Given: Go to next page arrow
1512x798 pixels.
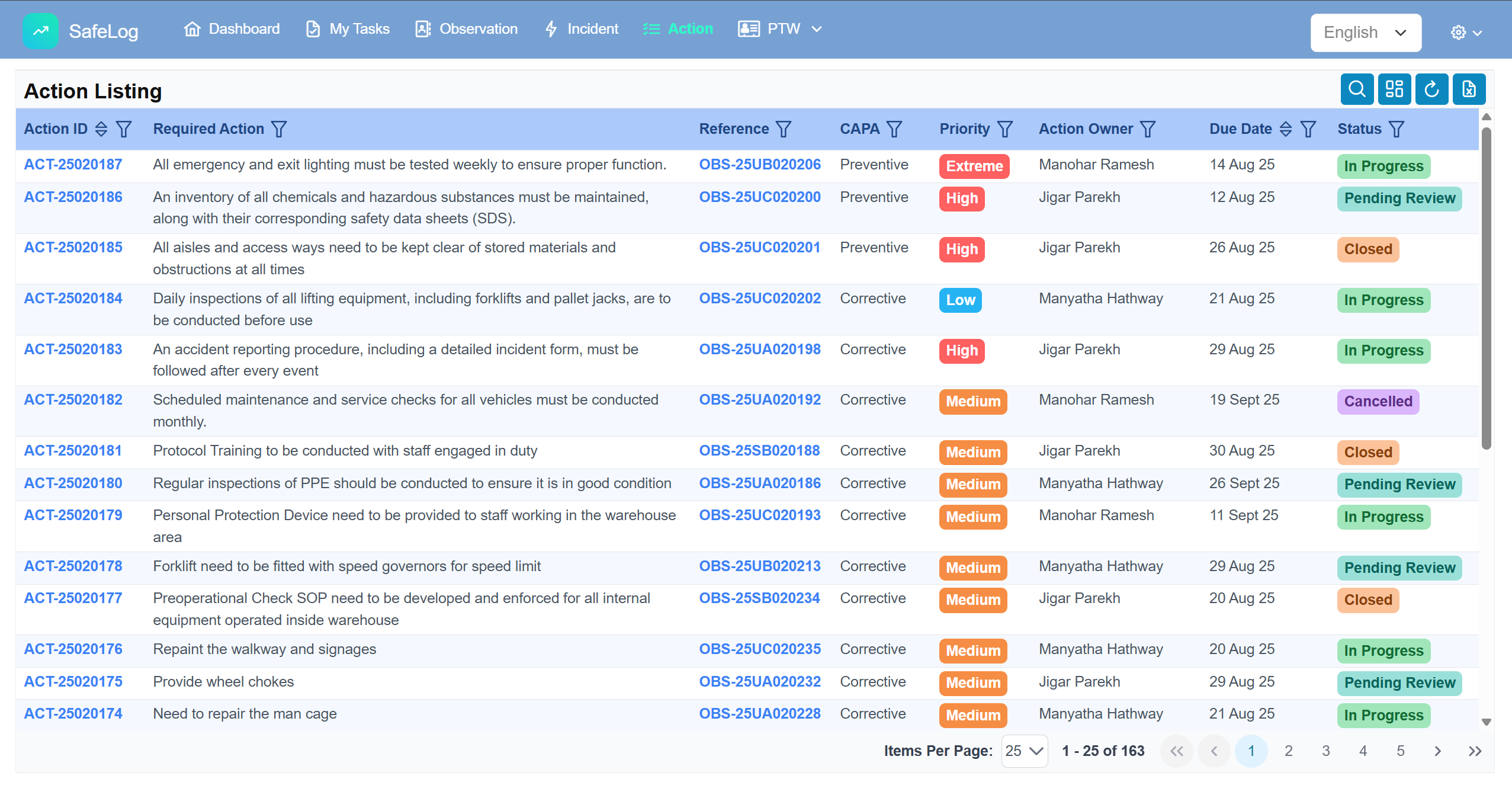Looking at the screenshot, I should click(1437, 751).
